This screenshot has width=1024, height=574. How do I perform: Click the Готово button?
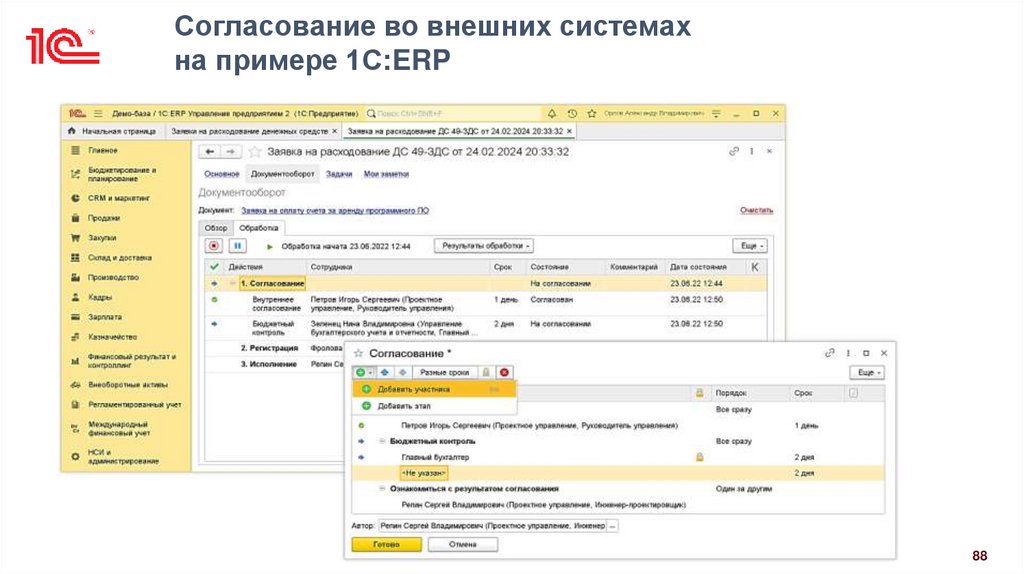coord(387,545)
